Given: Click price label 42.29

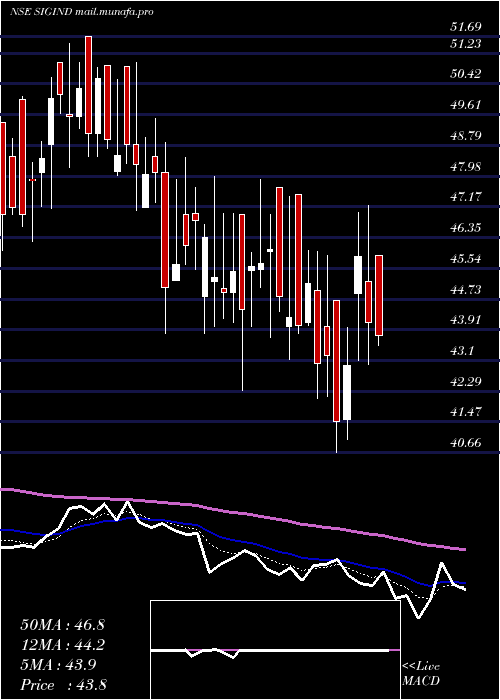Looking at the screenshot, I should [466, 382].
